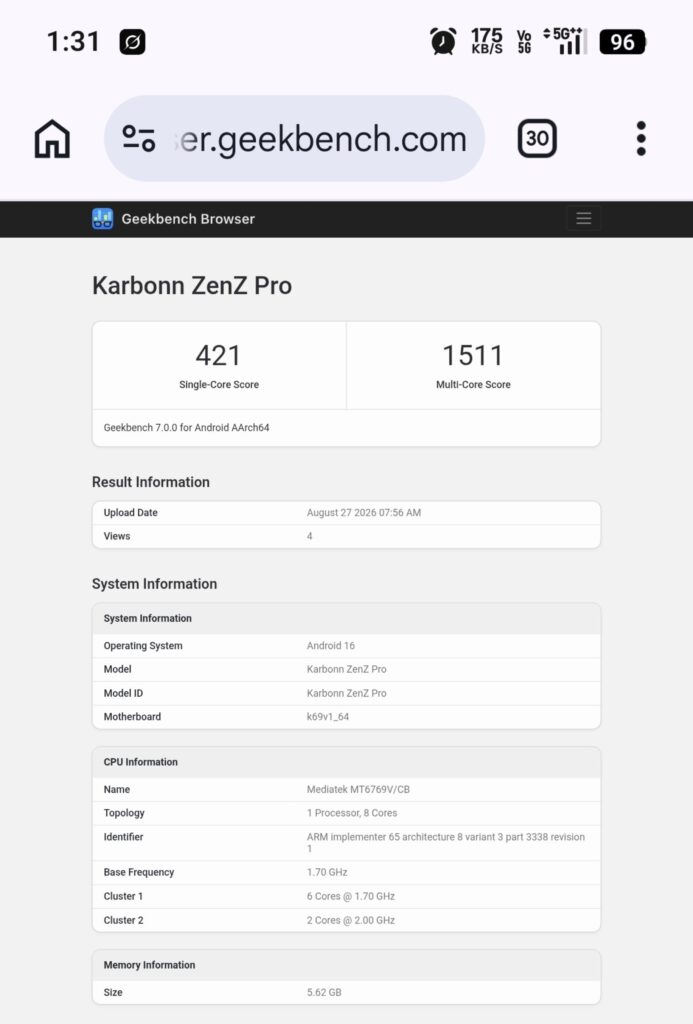Expand the hamburger navigation menu
Screen dimensions: 693x1024
tap(583, 218)
